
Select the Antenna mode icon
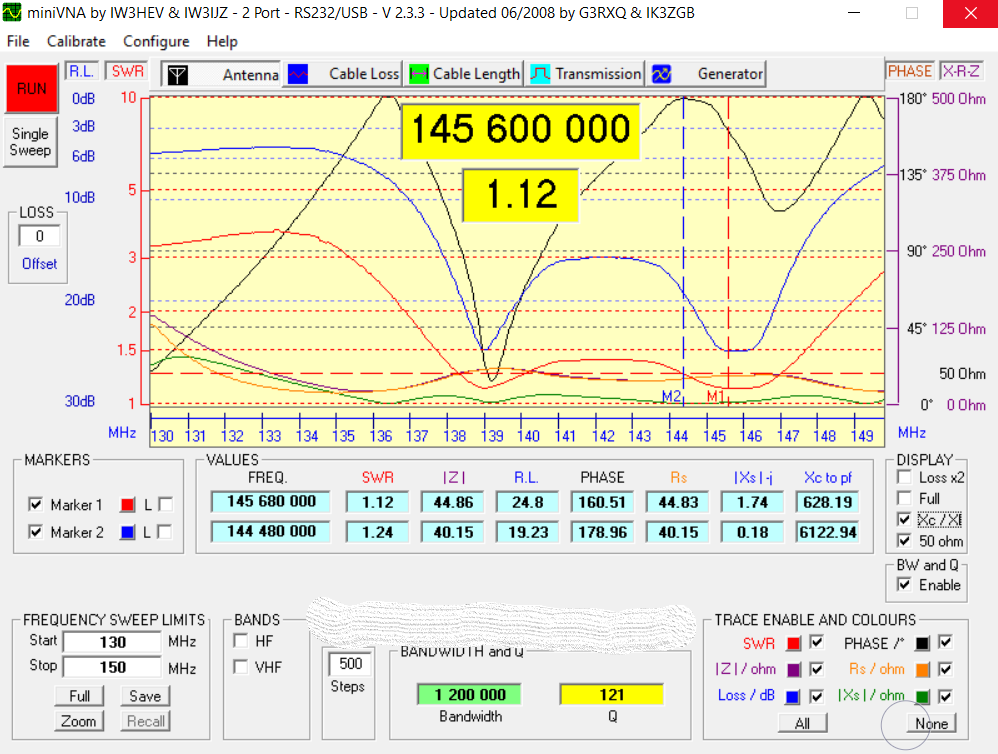tap(177, 74)
